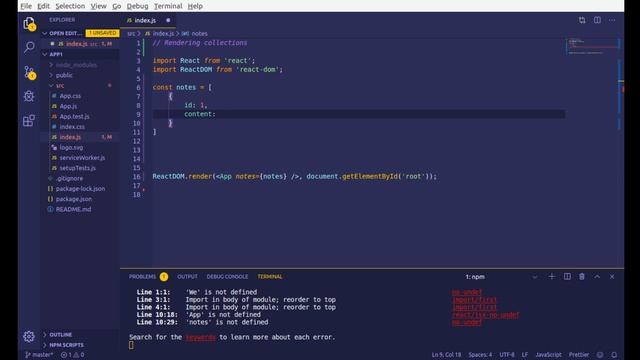The height and width of the screenshot is (360, 640).
Task: Click the editor vertical scrollbar
Action: click(620, 153)
